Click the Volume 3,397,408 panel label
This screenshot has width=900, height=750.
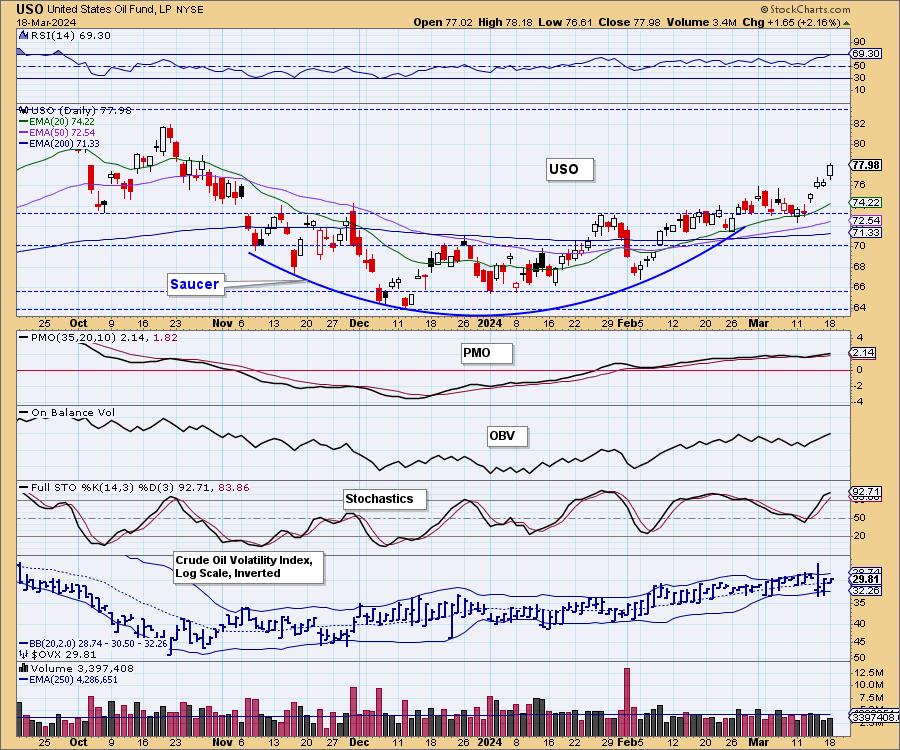(82, 669)
